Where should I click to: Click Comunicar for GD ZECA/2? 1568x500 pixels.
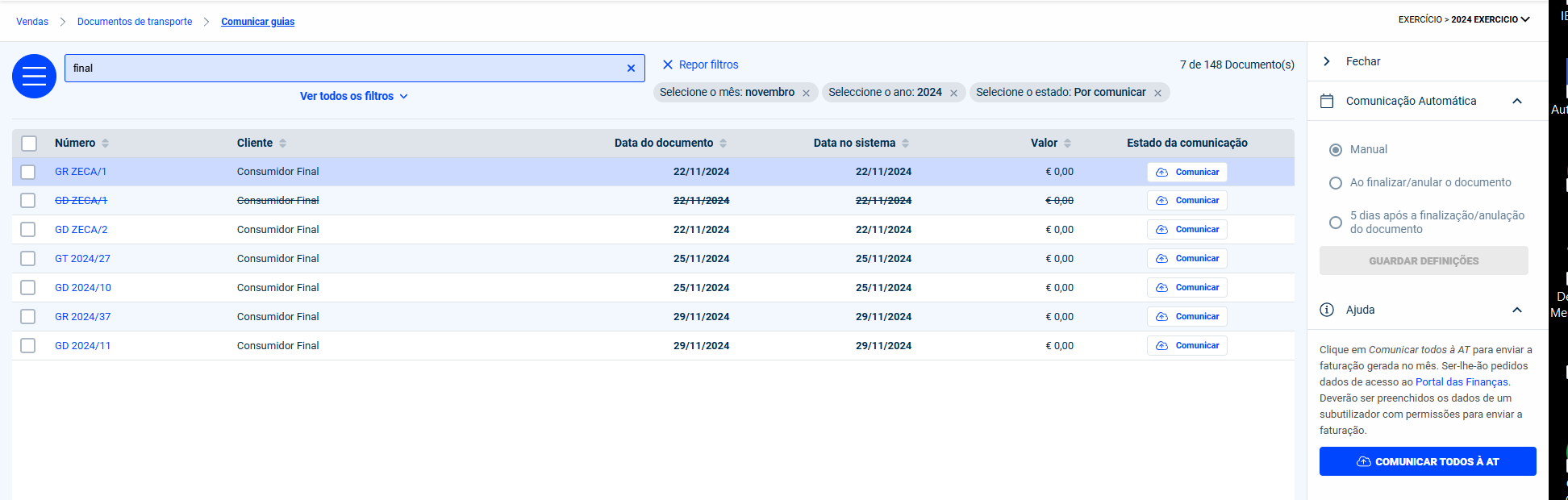(1187, 229)
